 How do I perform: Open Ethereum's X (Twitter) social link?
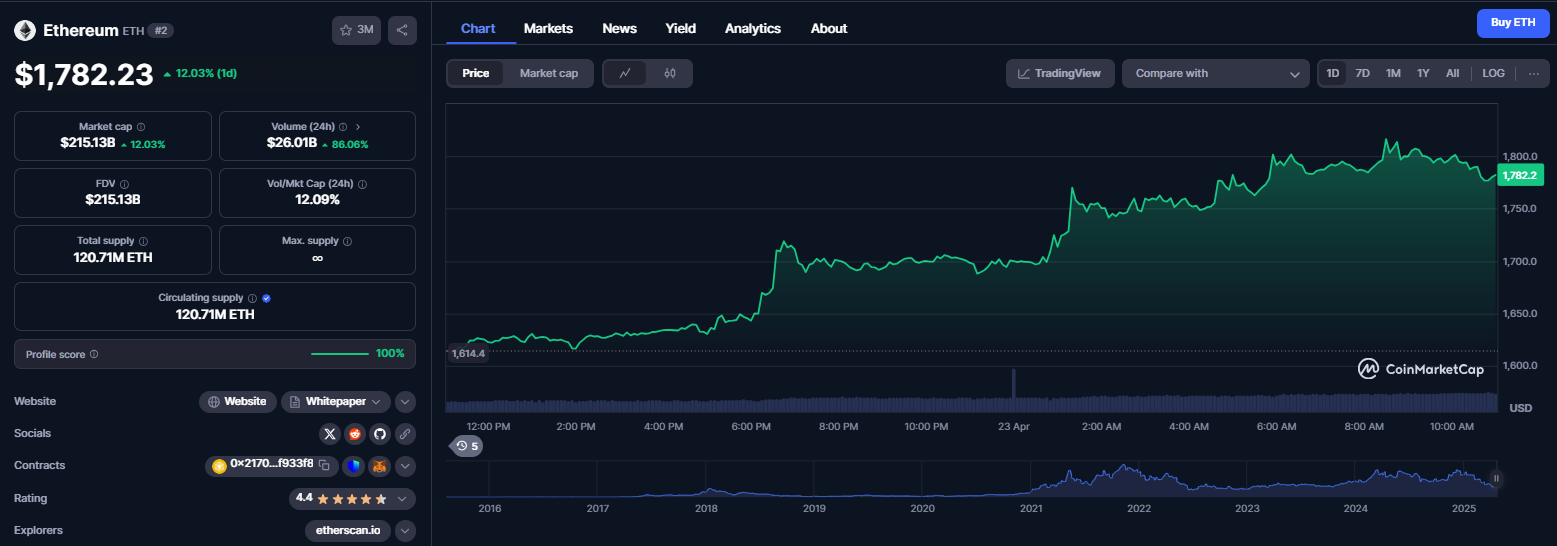(x=331, y=434)
